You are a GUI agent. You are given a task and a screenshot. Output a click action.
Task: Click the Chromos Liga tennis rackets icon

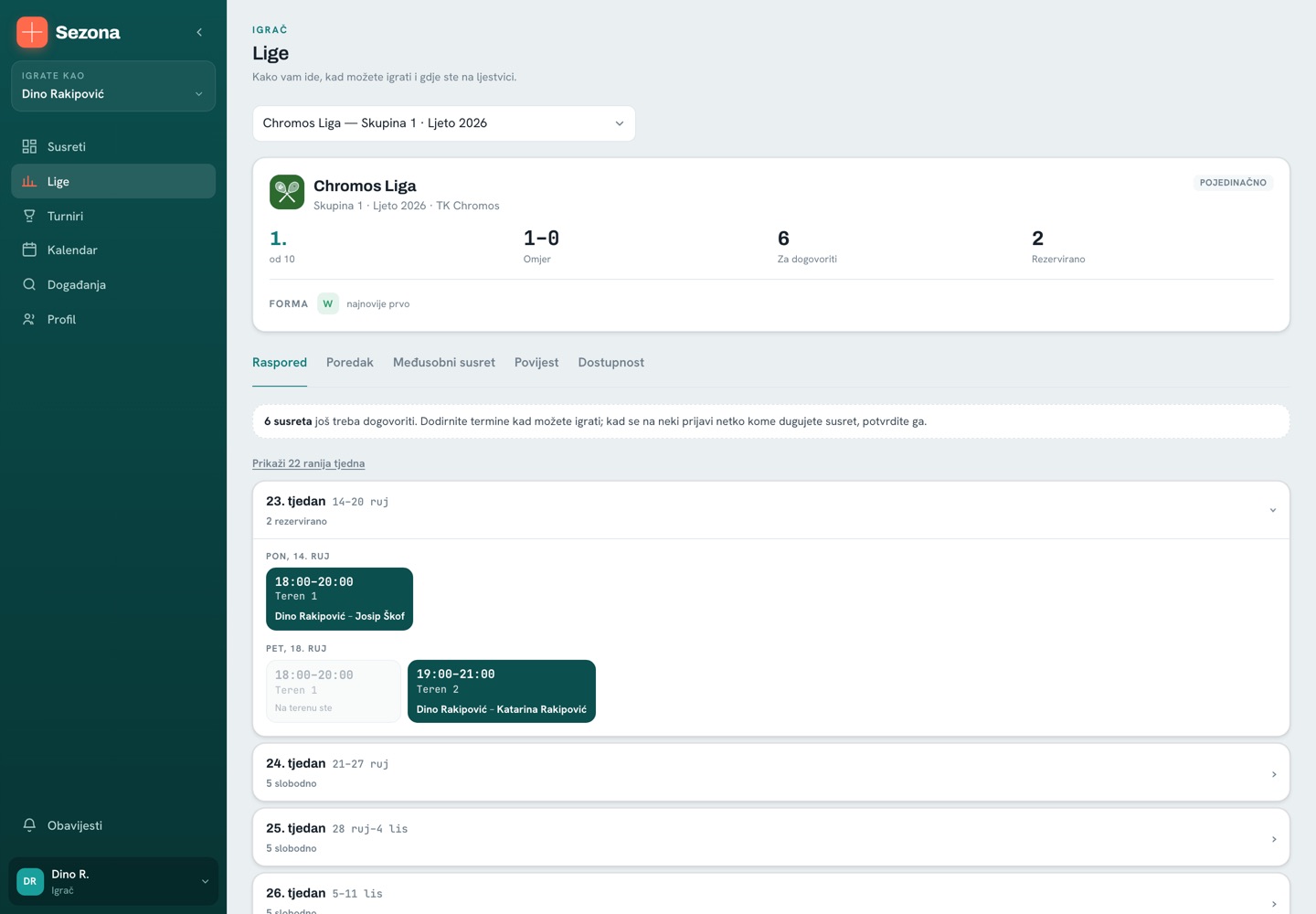(x=287, y=192)
